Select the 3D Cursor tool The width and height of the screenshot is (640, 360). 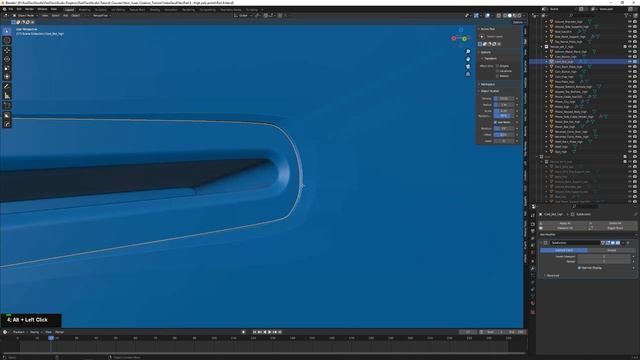[7, 40]
